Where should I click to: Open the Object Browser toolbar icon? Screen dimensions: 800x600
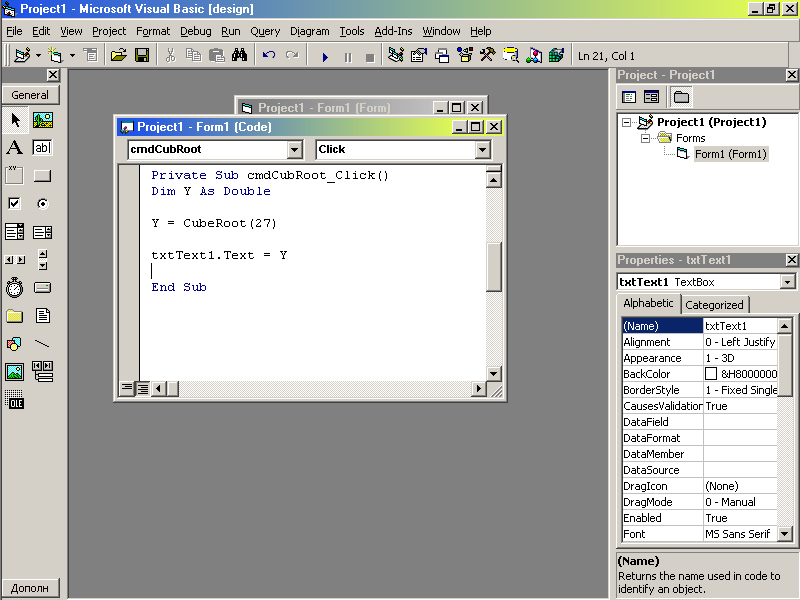[465, 55]
